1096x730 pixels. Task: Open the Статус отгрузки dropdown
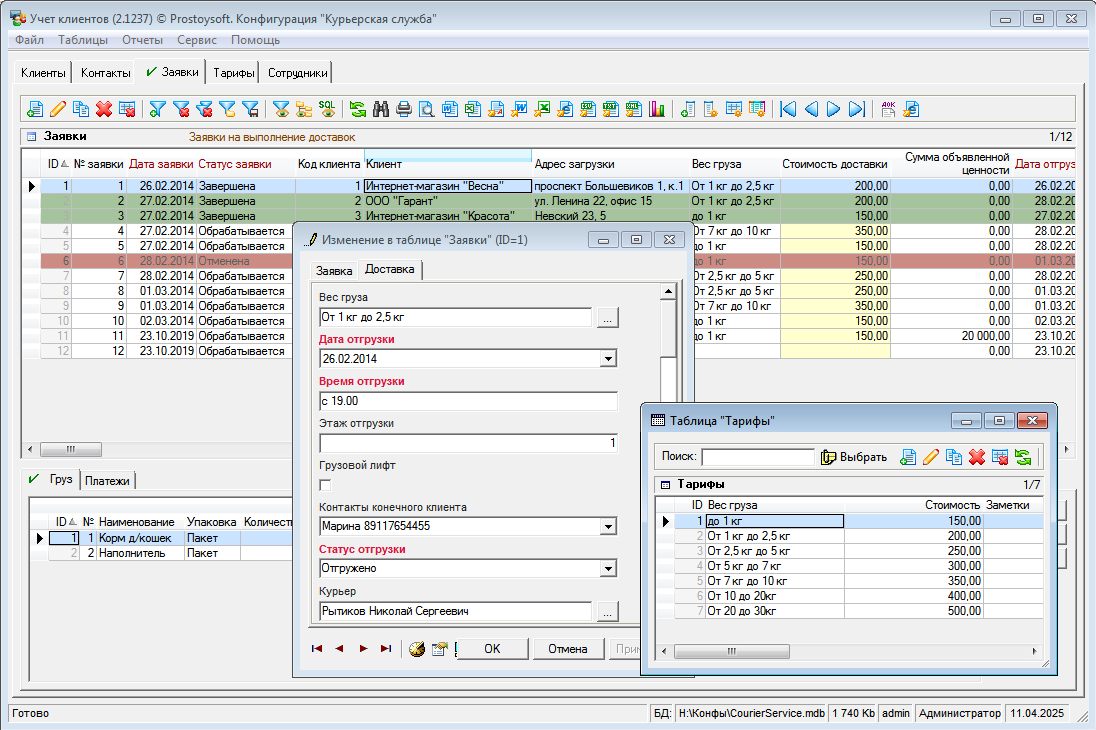click(609, 568)
